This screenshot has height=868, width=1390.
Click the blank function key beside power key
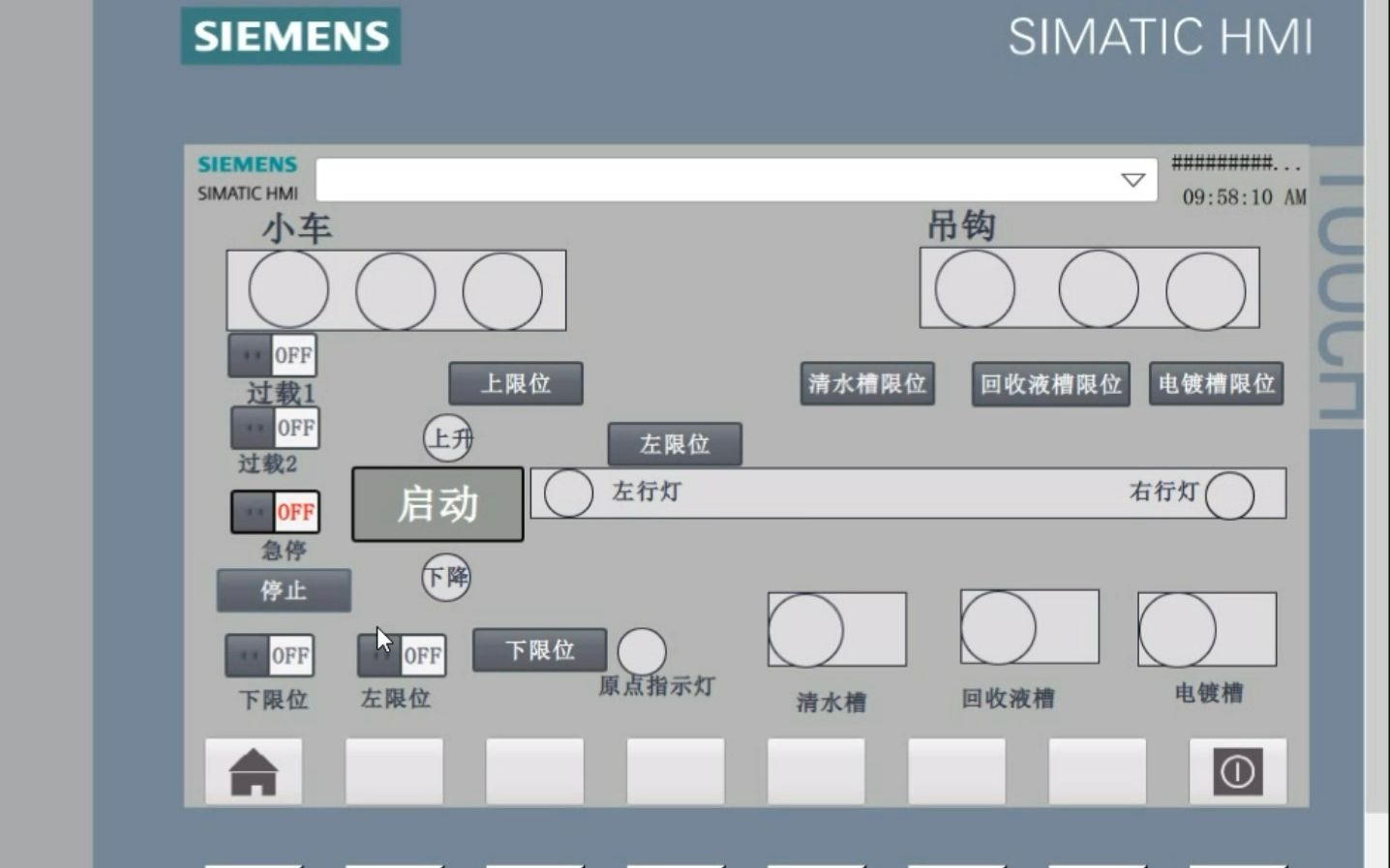click(x=1097, y=771)
